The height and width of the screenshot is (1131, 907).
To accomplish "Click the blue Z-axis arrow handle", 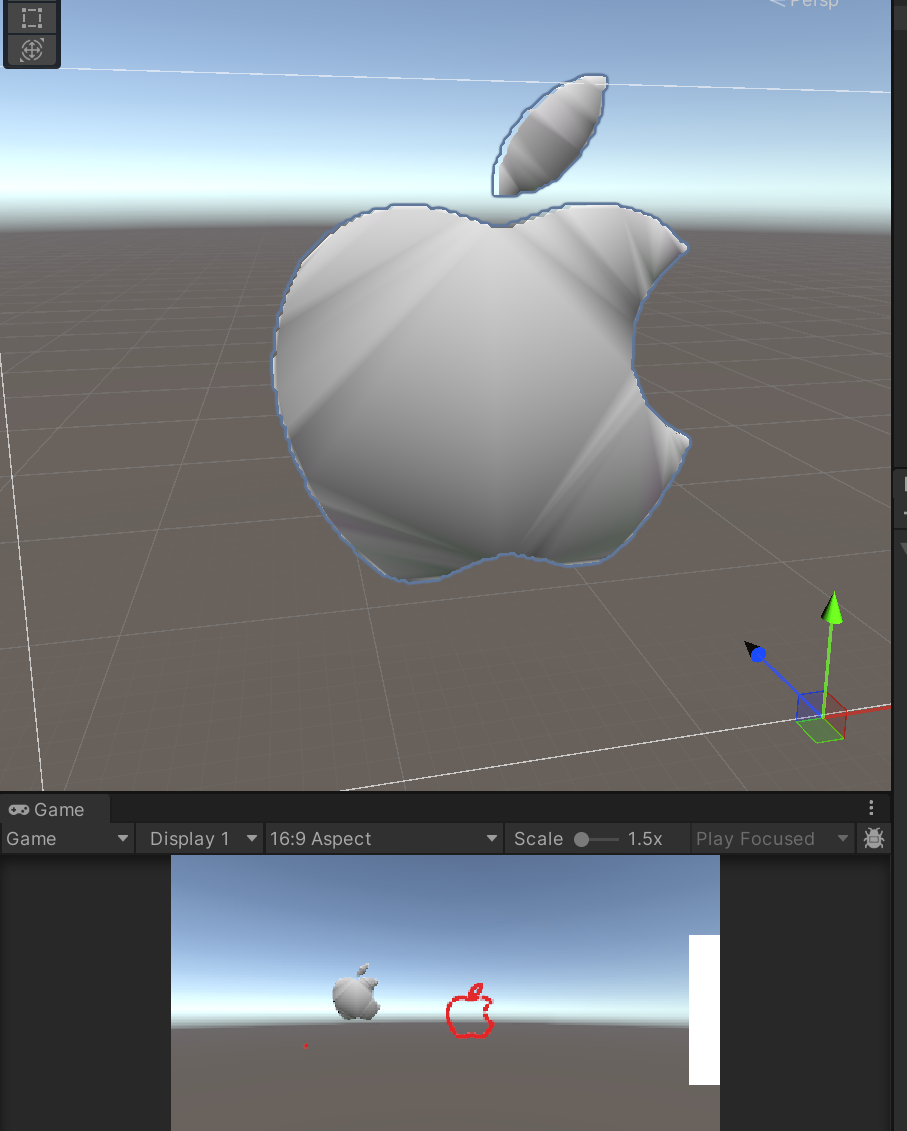I will point(757,654).
